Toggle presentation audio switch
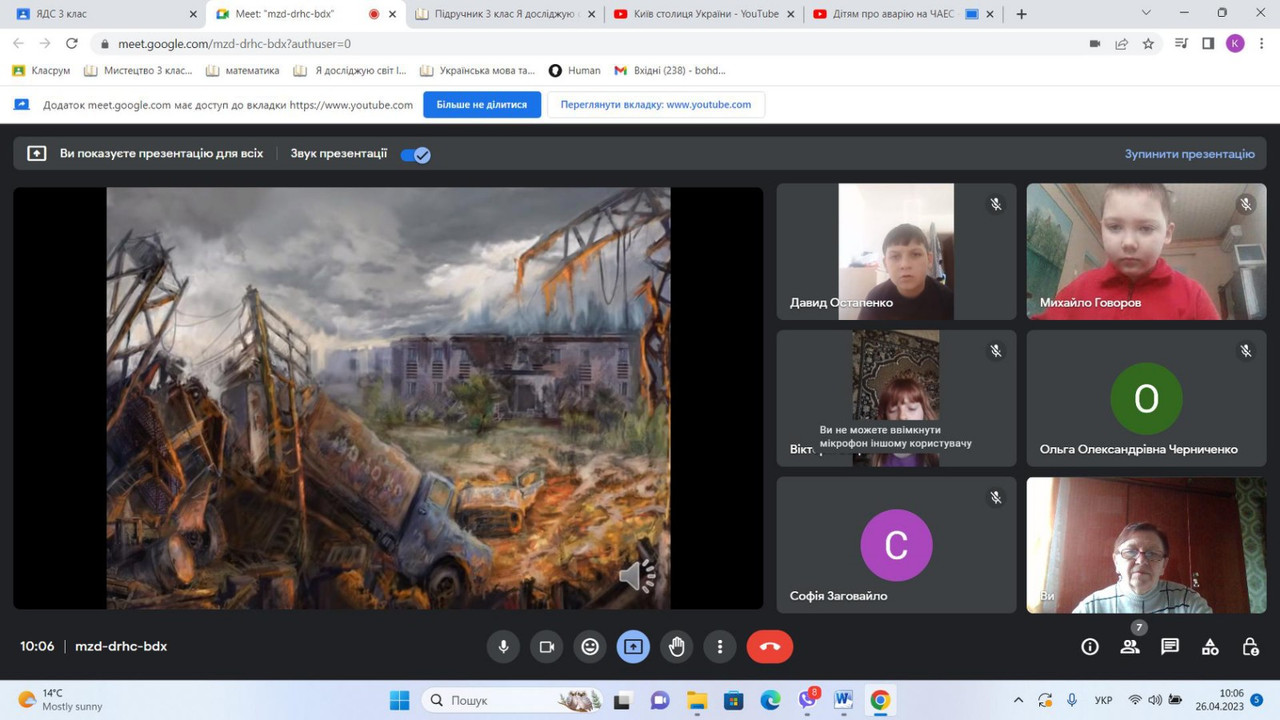The image size is (1280, 720). click(x=415, y=154)
